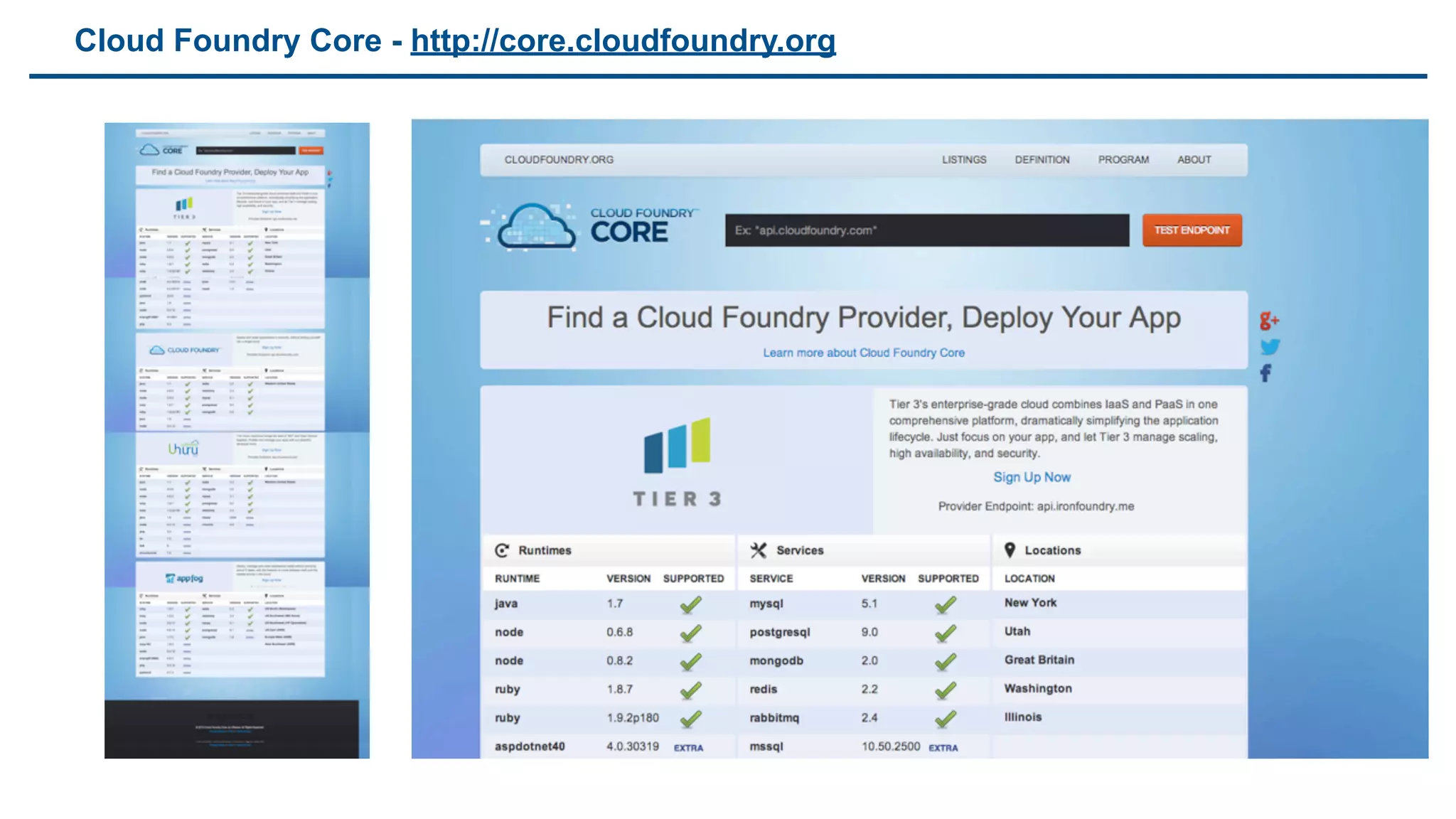
Task: Go to the Program menu item
Action: pos(1123,160)
